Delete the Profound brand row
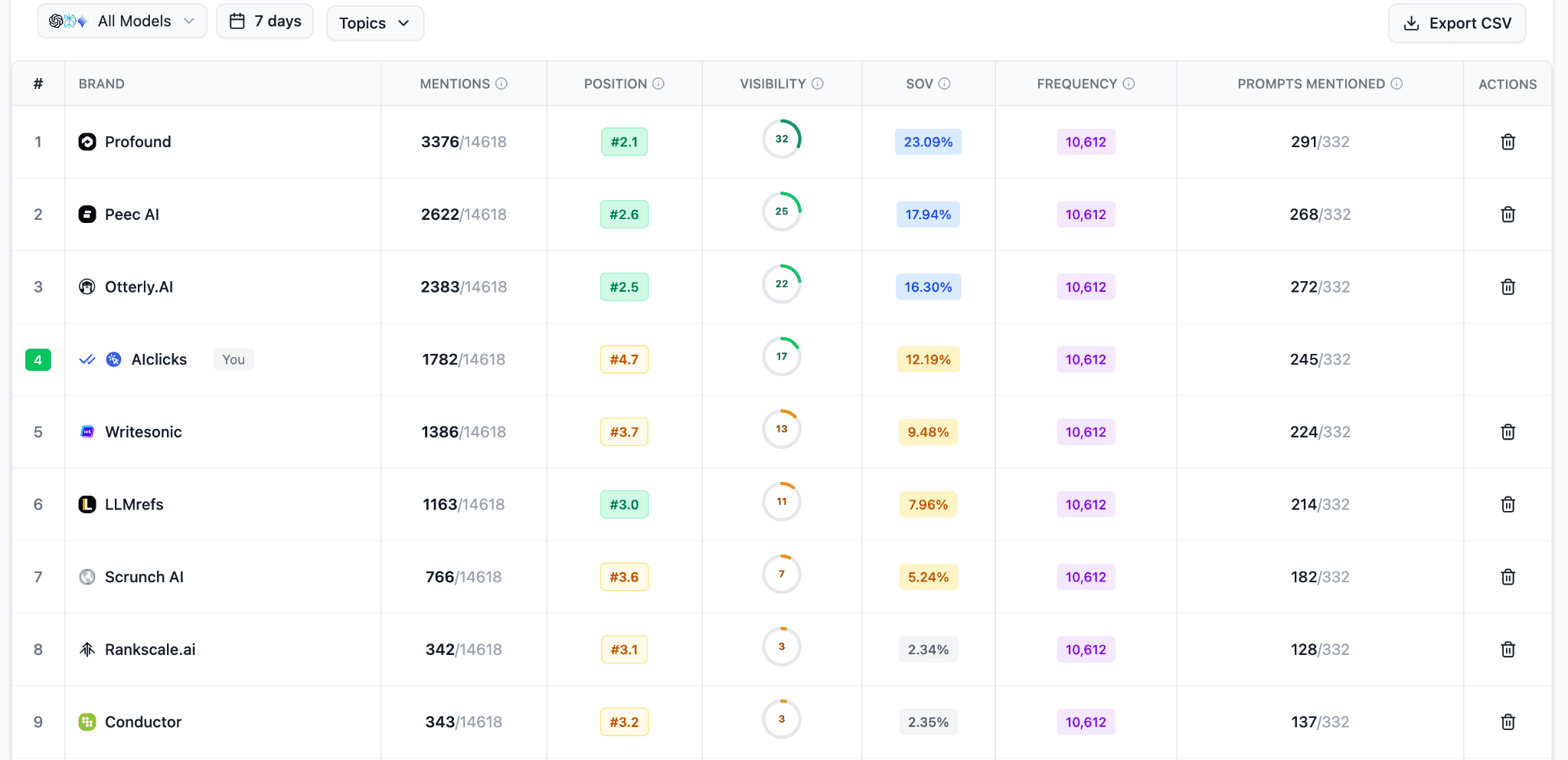 point(1508,142)
